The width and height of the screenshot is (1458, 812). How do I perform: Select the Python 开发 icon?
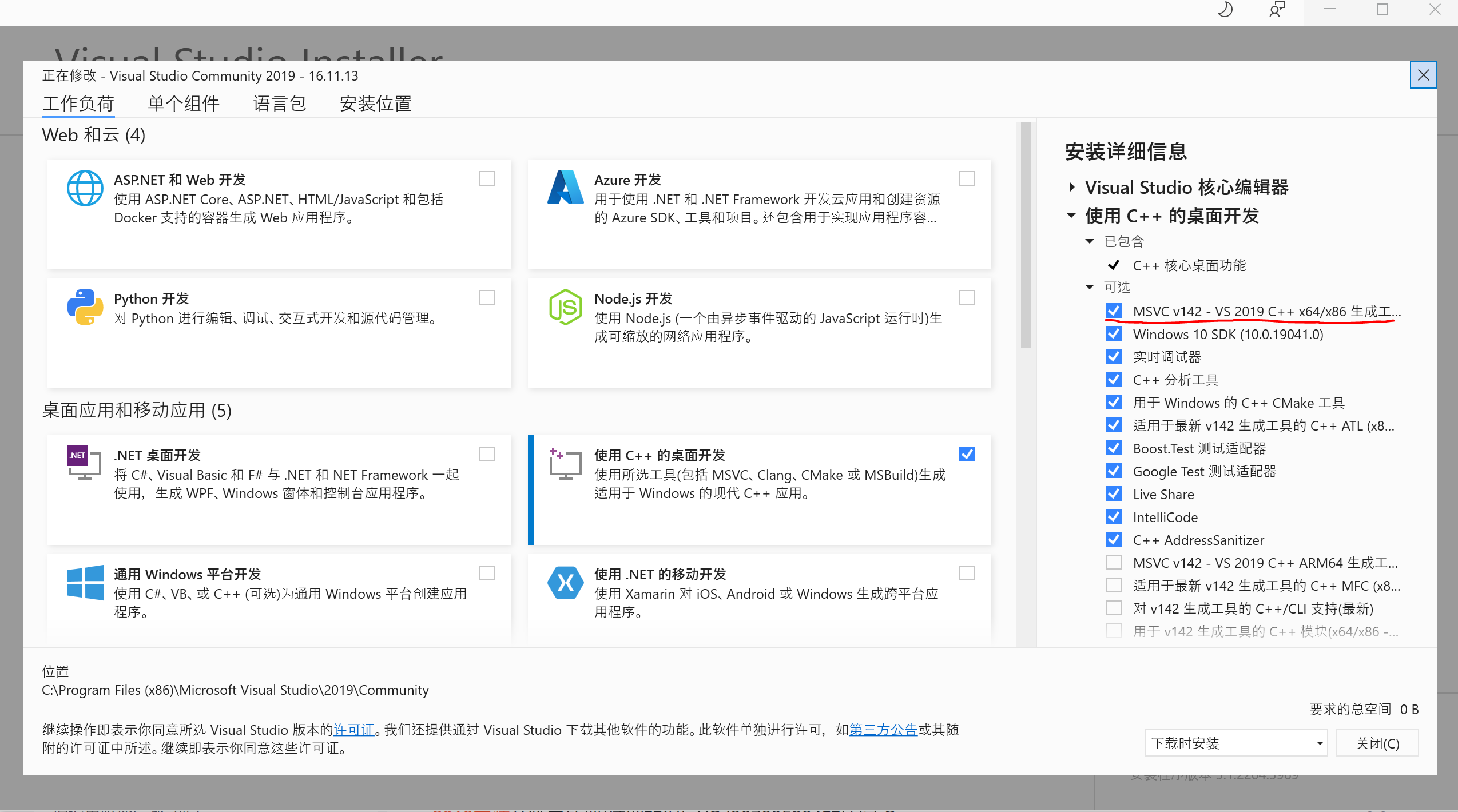pos(85,307)
